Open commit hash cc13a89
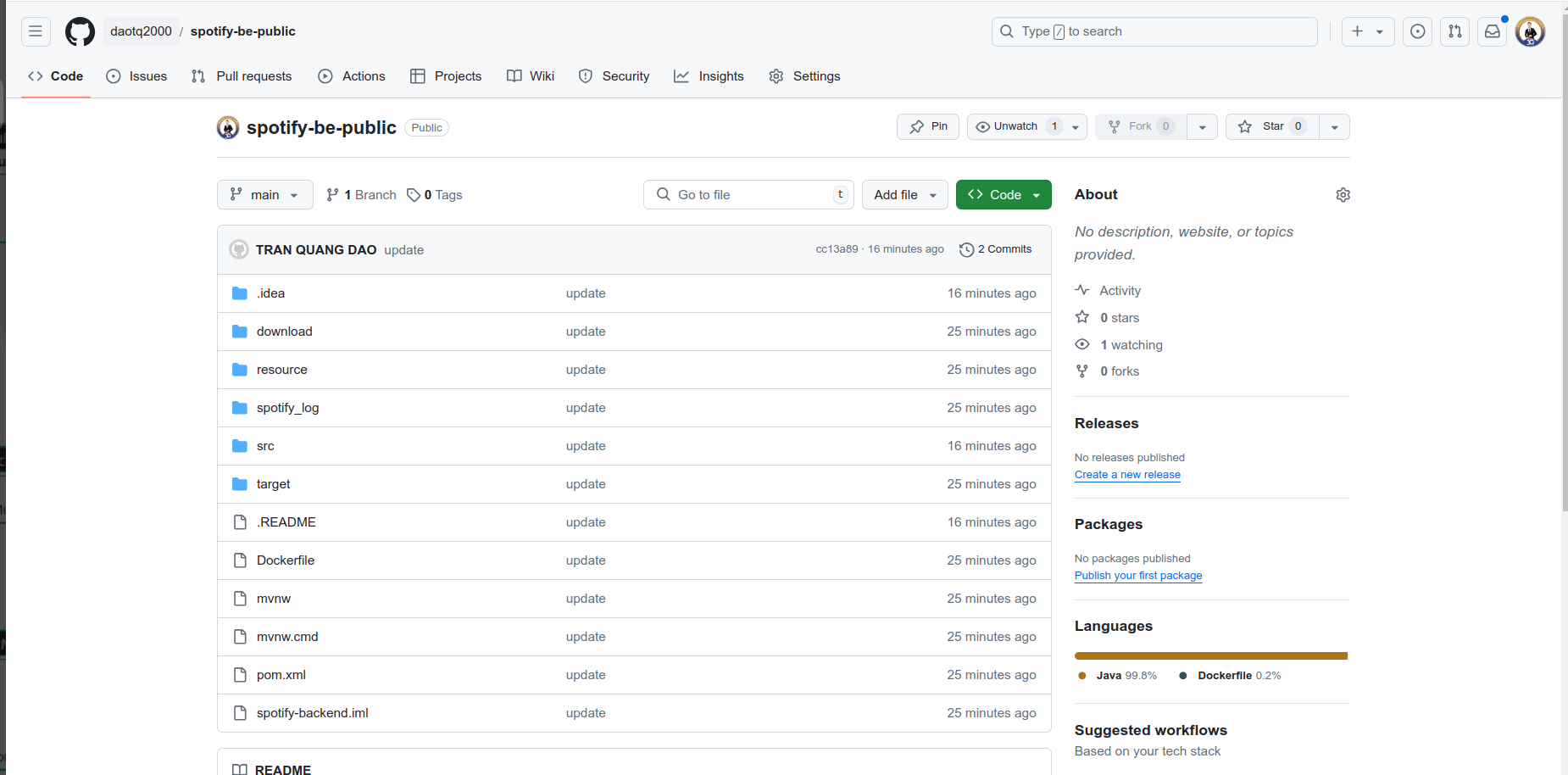The height and width of the screenshot is (775, 1568). pyautogui.click(x=837, y=249)
